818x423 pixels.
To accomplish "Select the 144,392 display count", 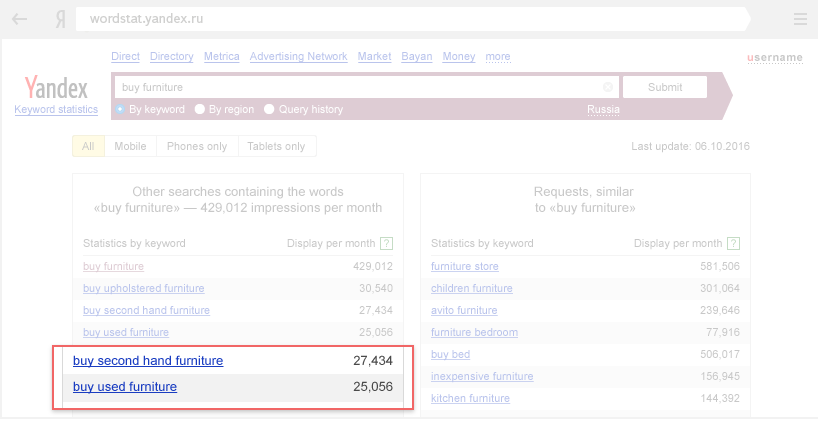I will (x=720, y=398).
